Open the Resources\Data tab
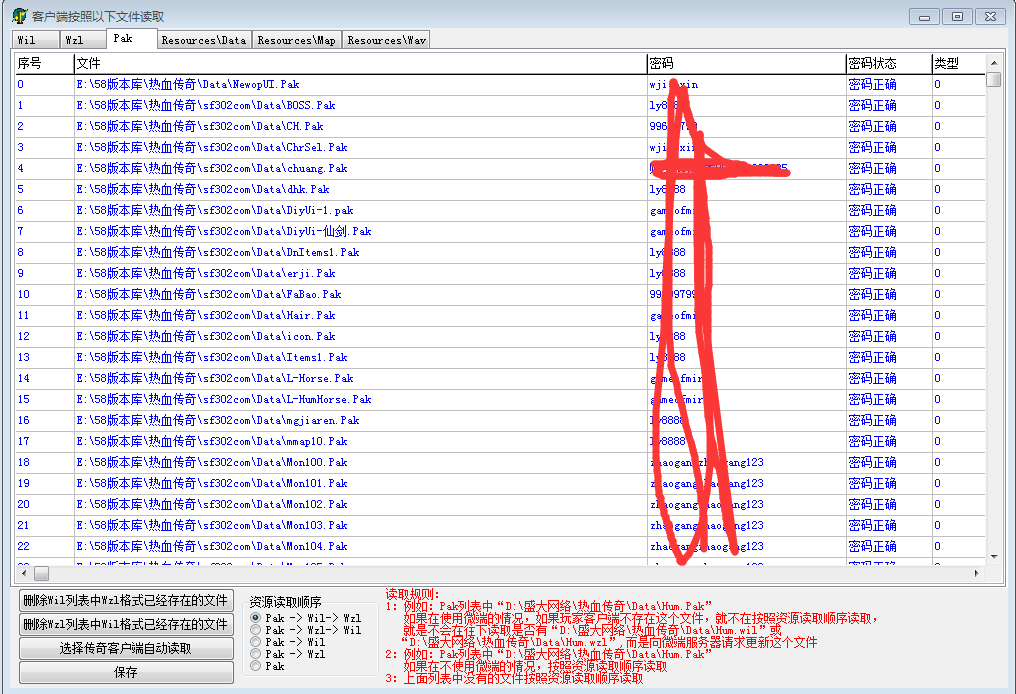The image size is (1016, 694). (x=203, y=40)
